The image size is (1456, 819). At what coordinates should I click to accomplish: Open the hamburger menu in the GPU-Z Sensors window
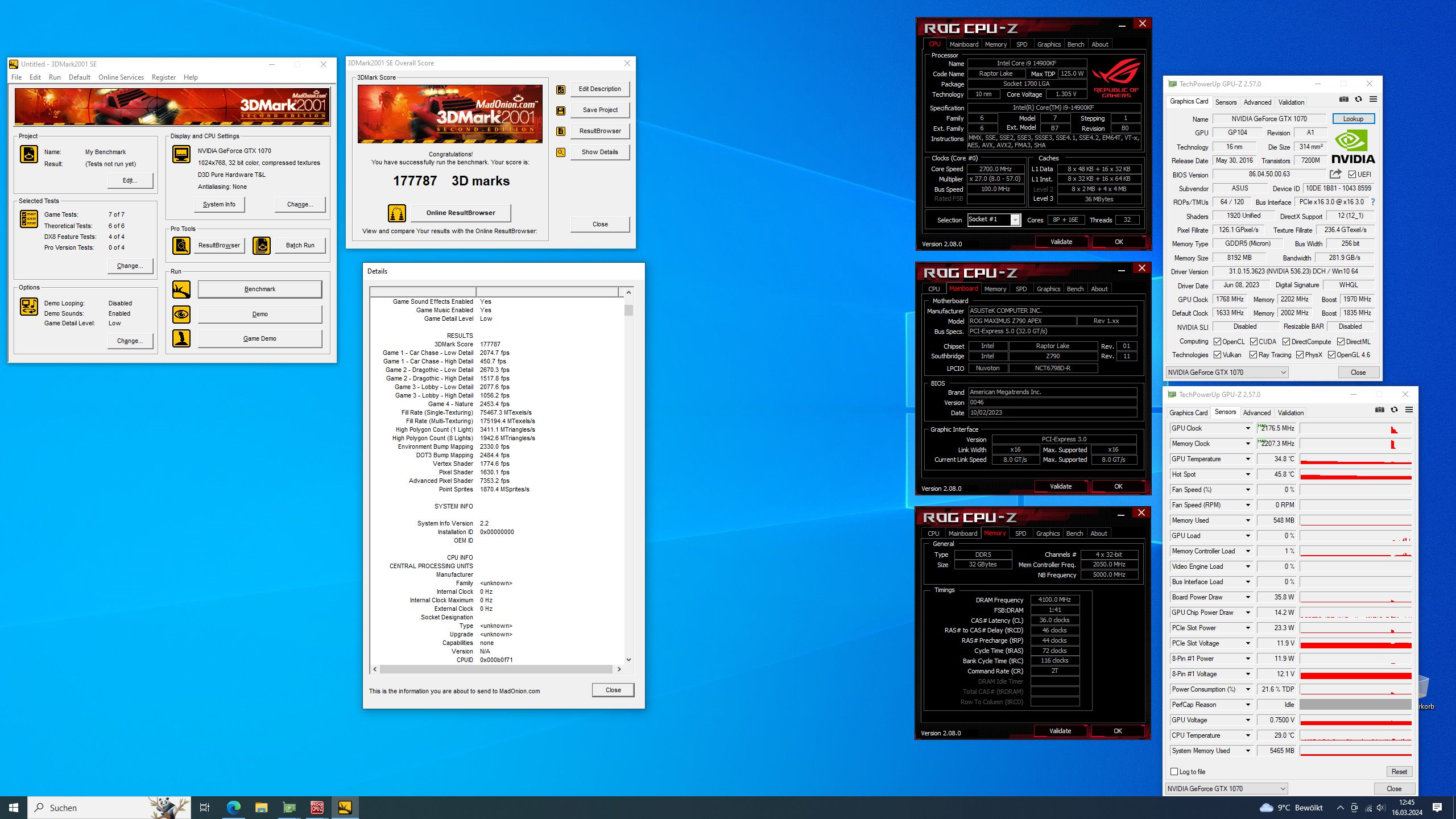click(x=1409, y=410)
